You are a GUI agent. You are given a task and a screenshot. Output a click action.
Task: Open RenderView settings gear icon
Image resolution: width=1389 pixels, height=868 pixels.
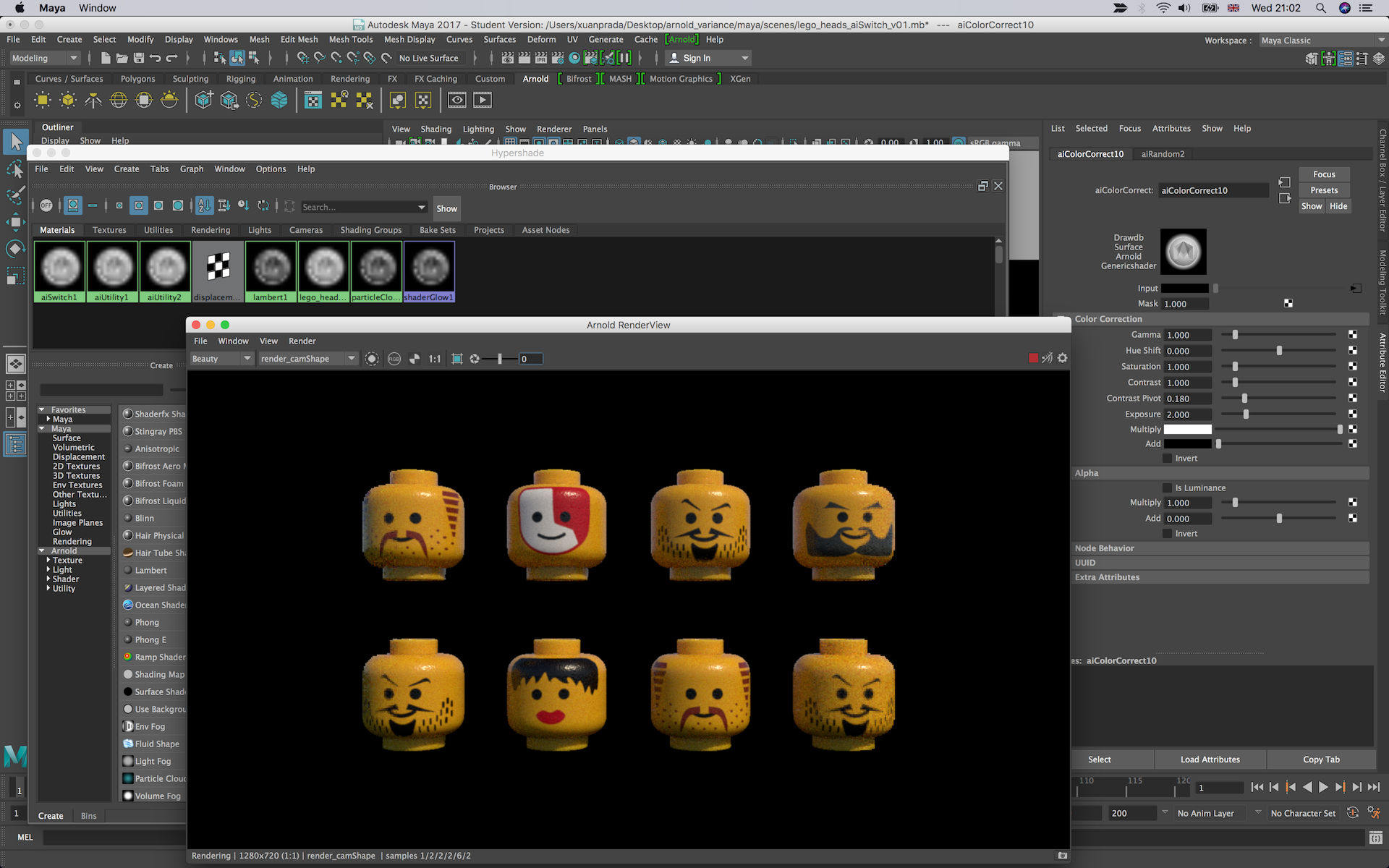click(1062, 358)
